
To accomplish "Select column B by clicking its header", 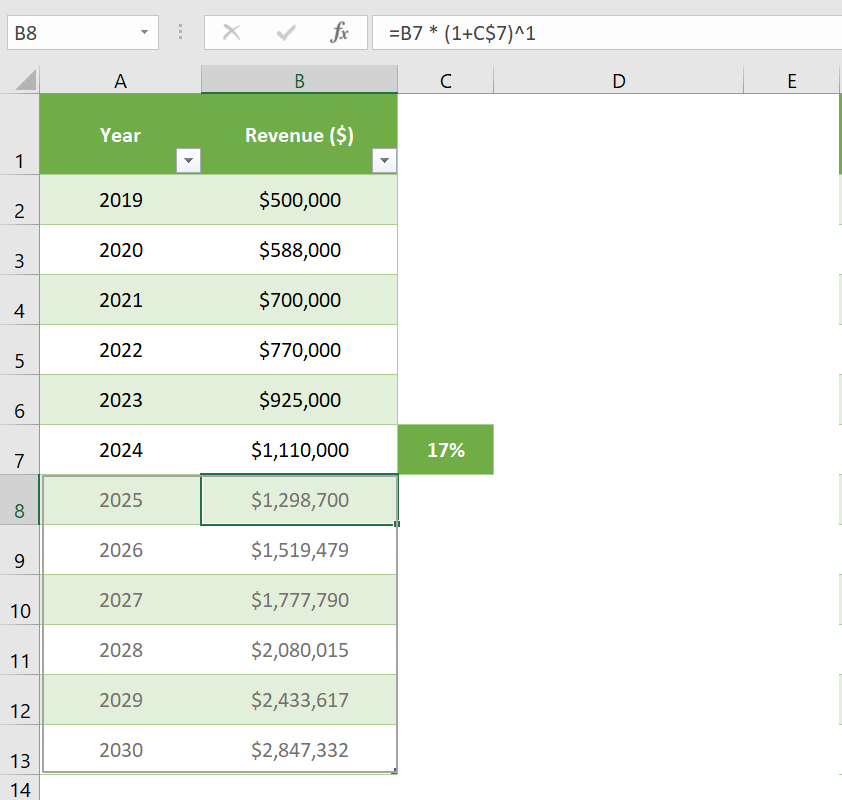I will coord(299,78).
